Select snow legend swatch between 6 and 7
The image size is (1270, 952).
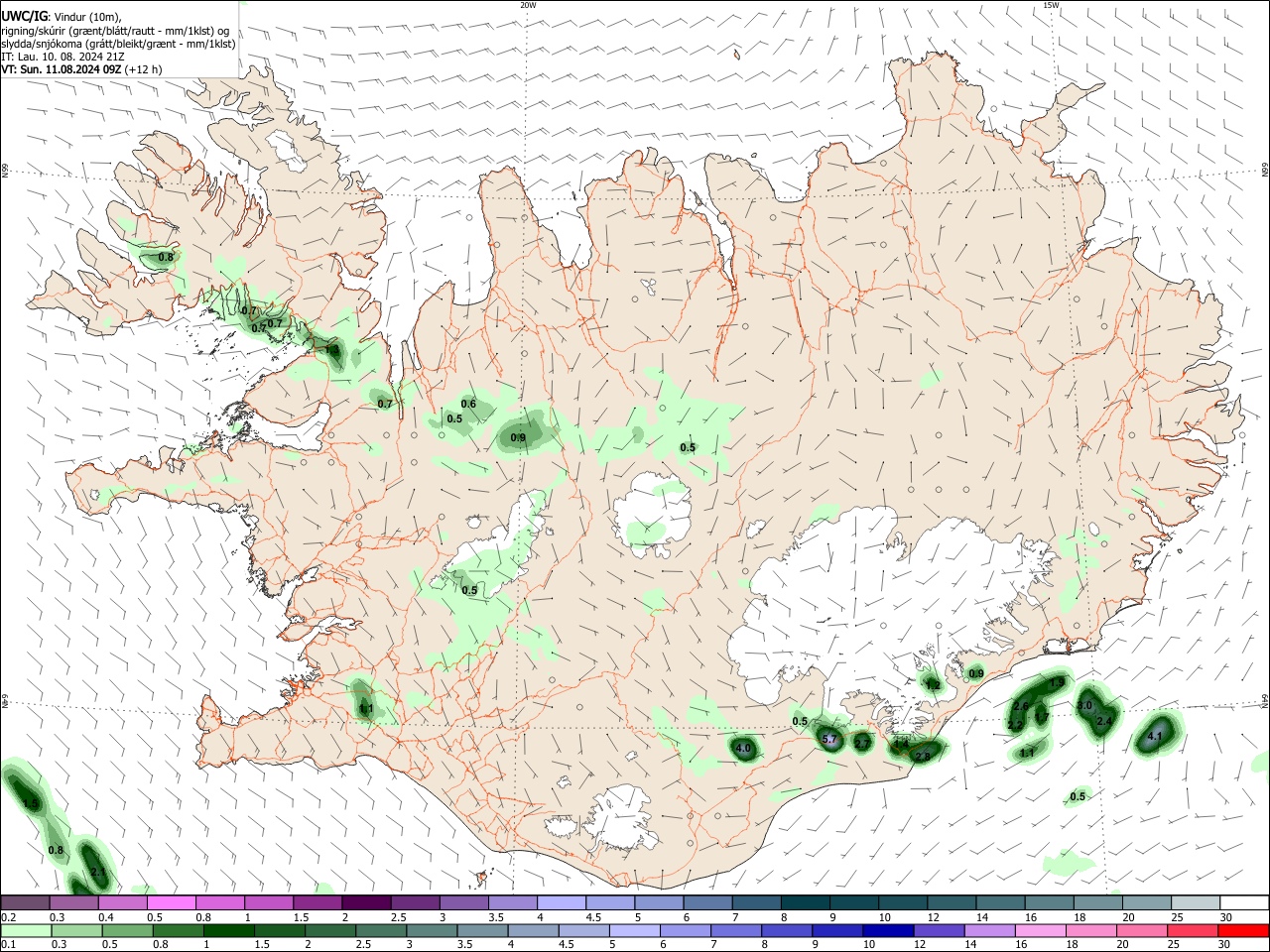click(708, 902)
